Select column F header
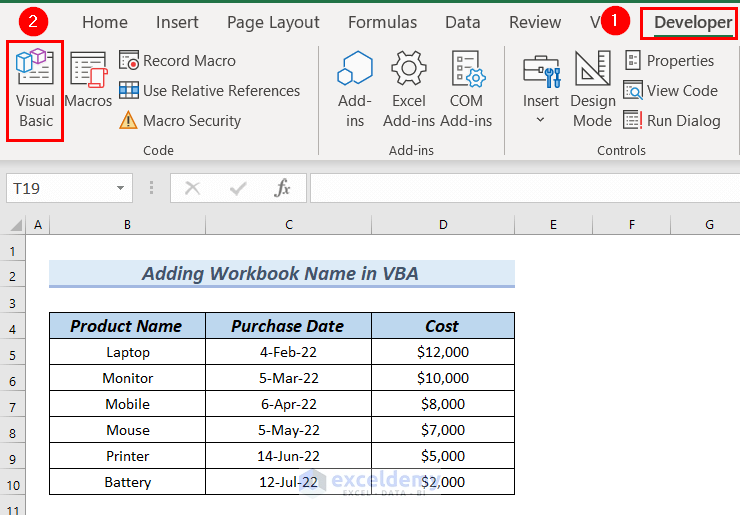This screenshot has height=515, width=740. pyautogui.click(x=631, y=225)
